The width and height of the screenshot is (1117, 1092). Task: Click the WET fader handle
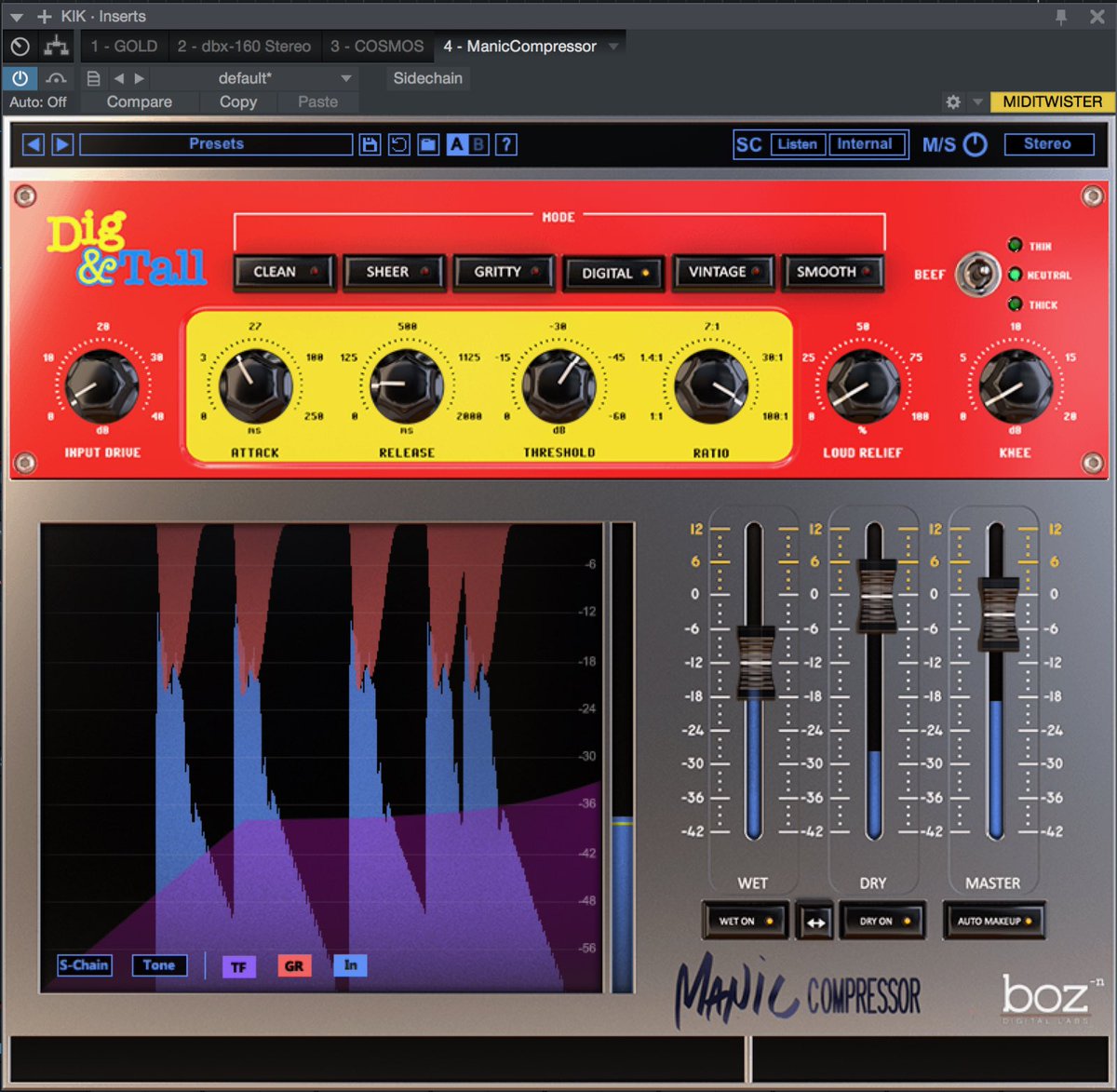(755, 662)
